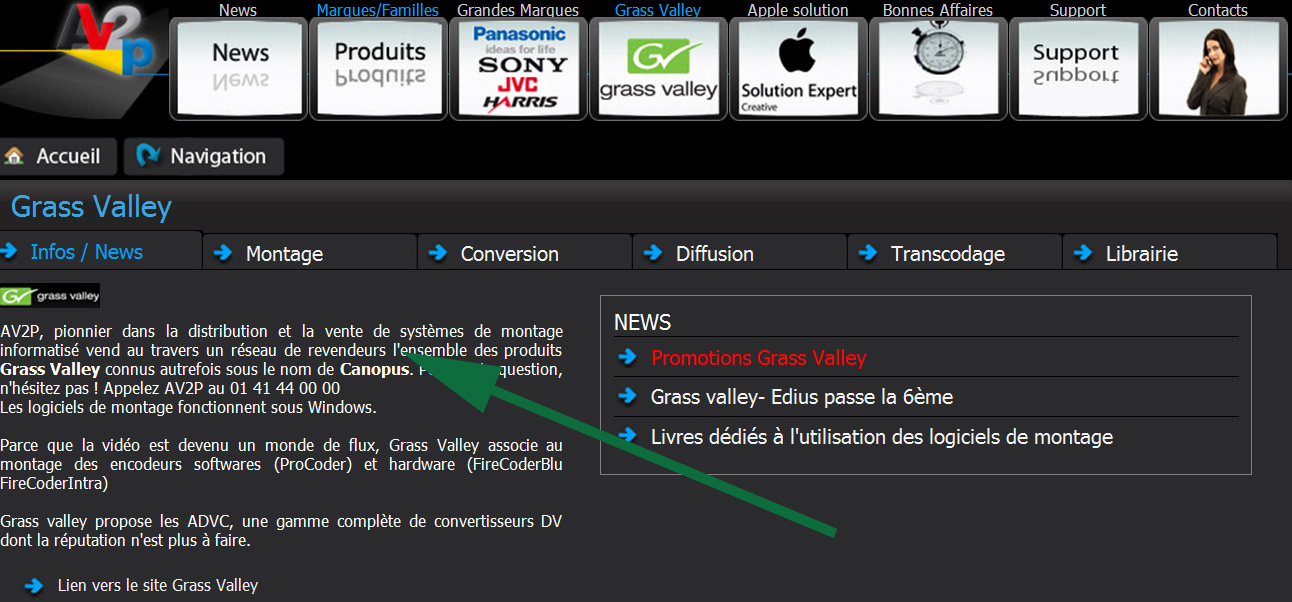Open the Diffusion tab
The width and height of the screenshot is (1292, 602).
740,253
